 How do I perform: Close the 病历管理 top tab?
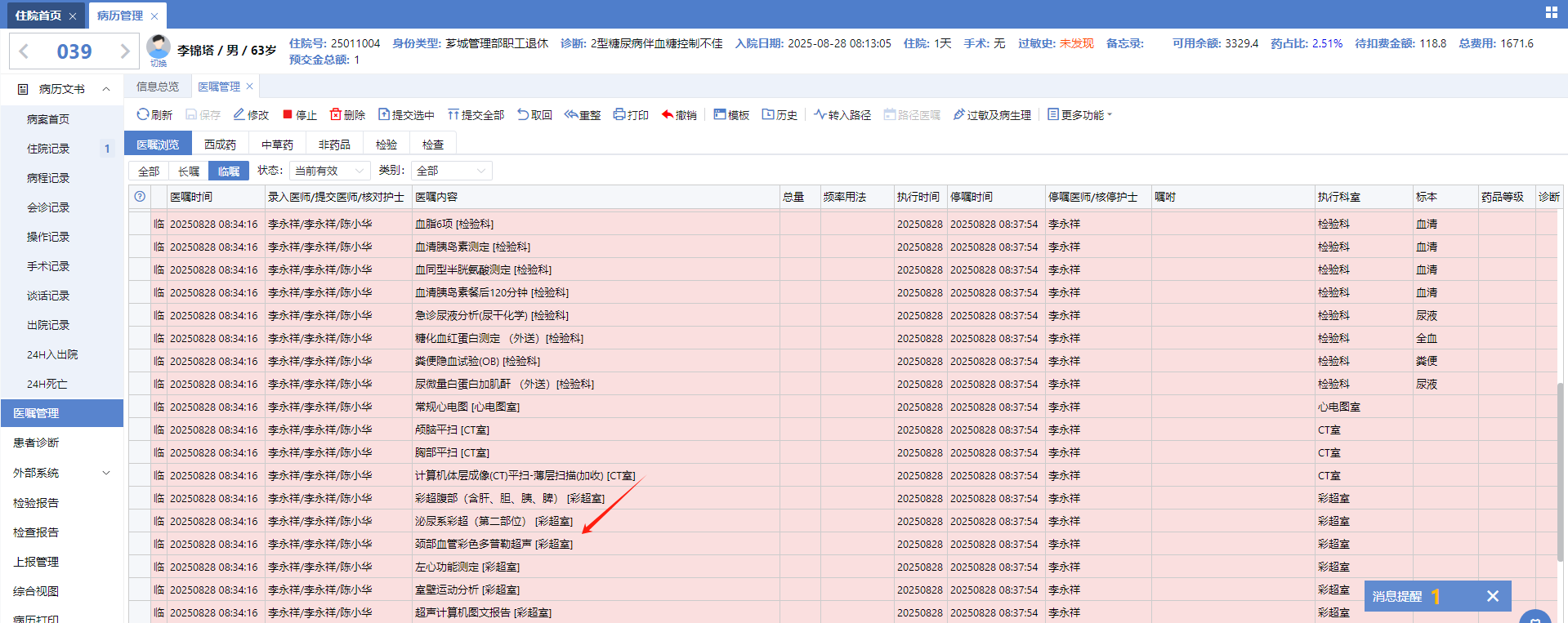point(154,16)
